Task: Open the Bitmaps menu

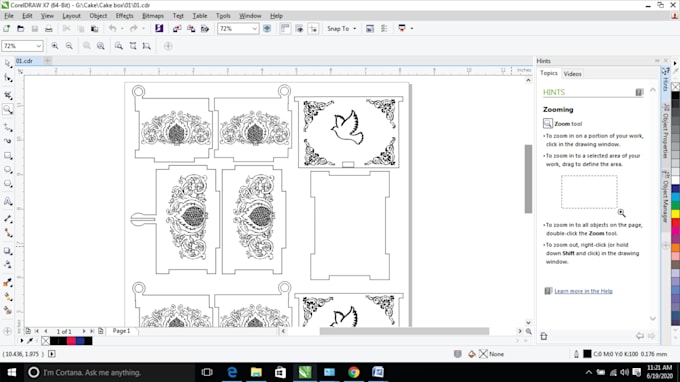Action: pyautogui.click(x=153, y=16)
